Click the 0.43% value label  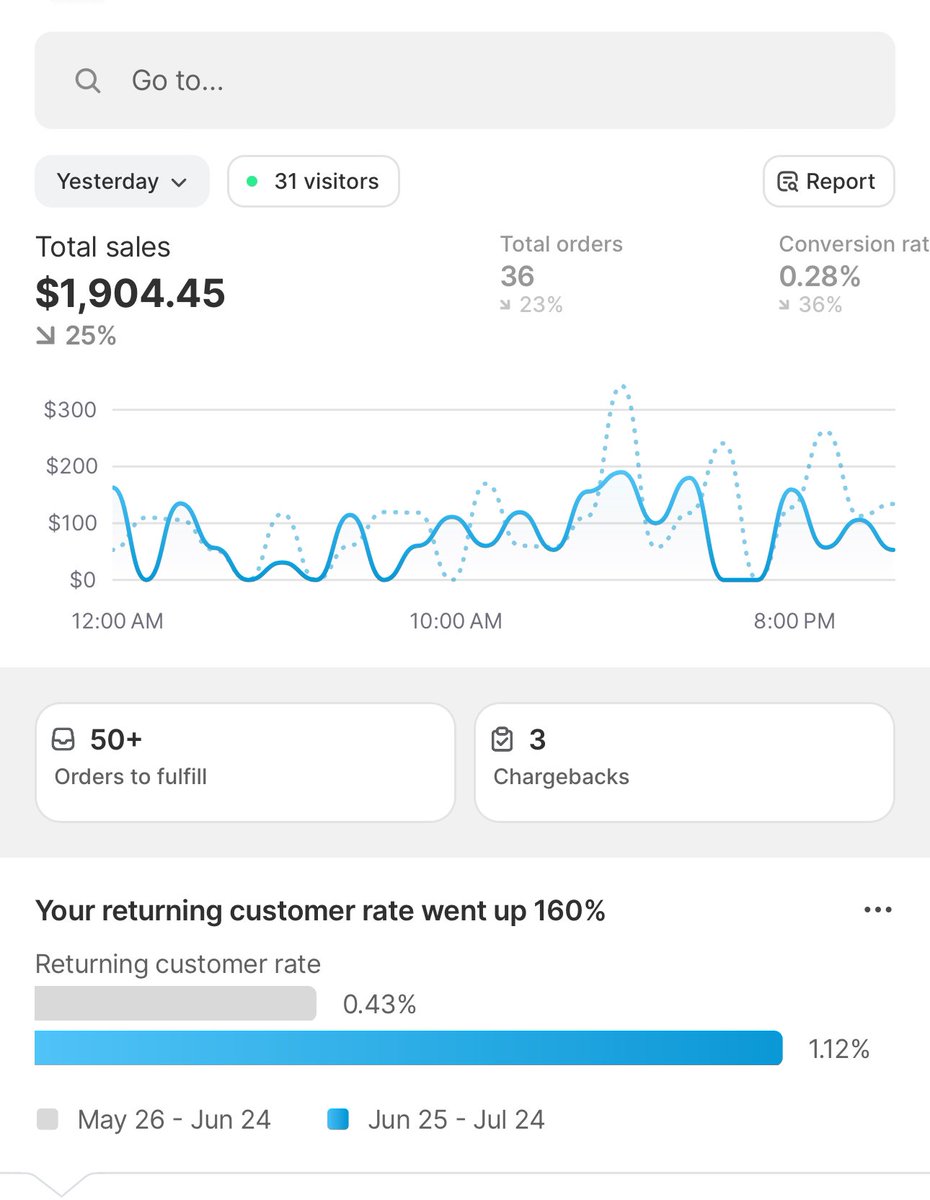point(380,1004)
